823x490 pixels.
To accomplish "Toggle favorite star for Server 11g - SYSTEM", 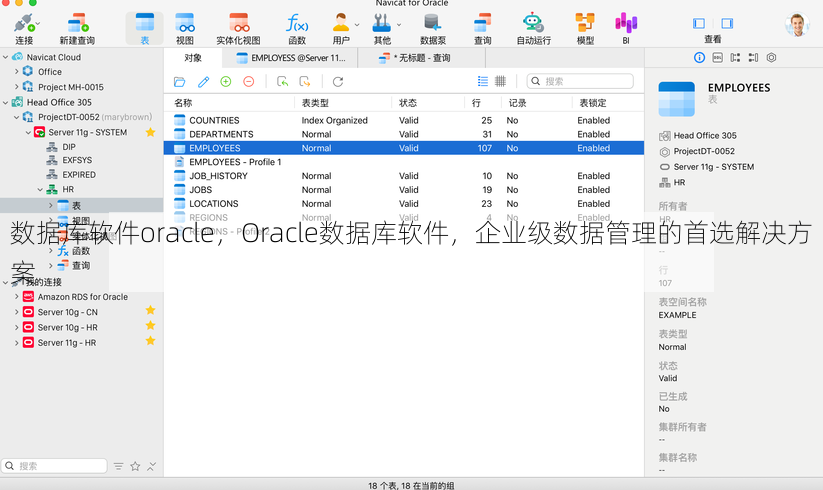I will click(x=151, y=132).
